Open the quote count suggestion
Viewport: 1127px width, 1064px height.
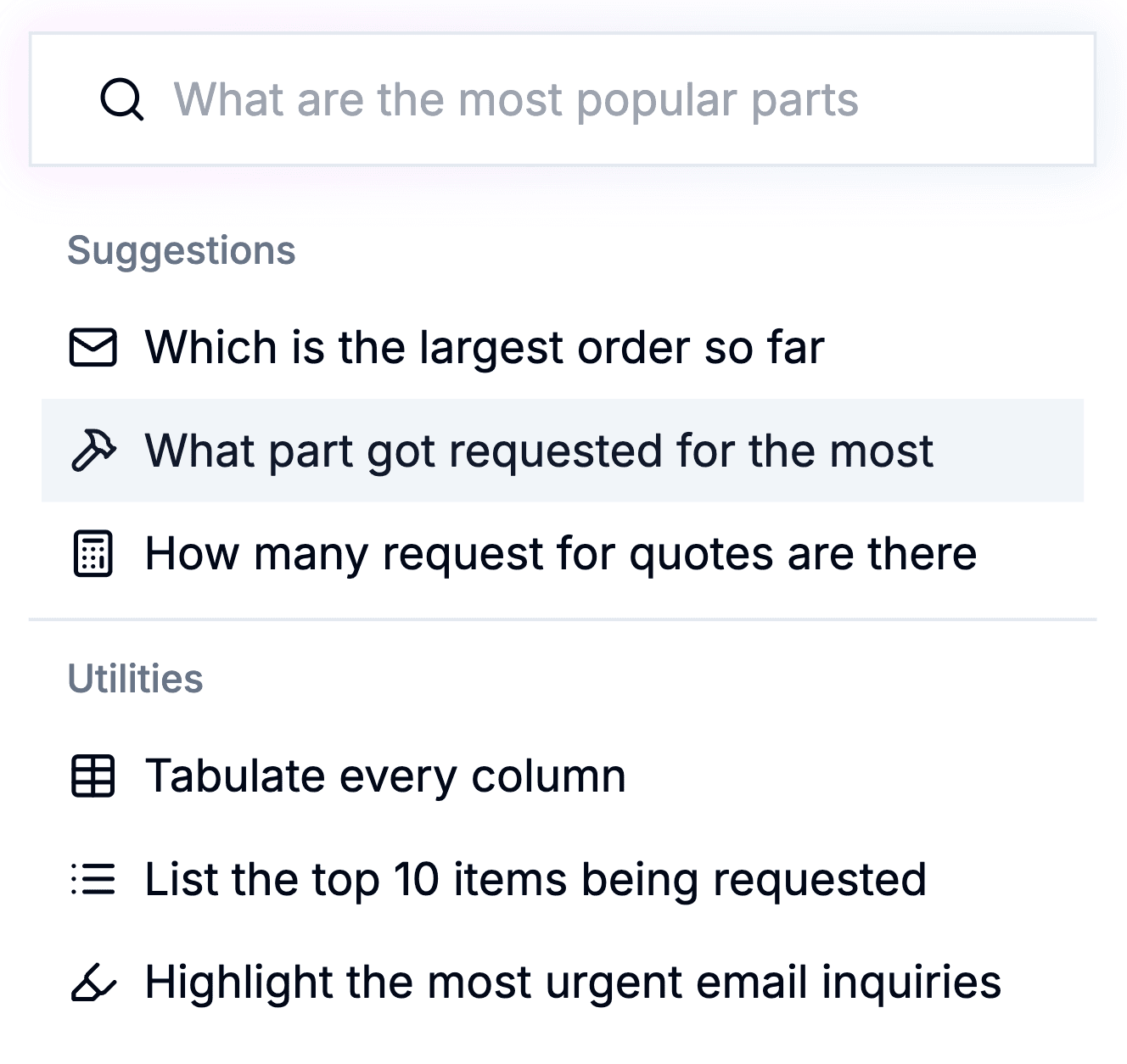point(560,554)
